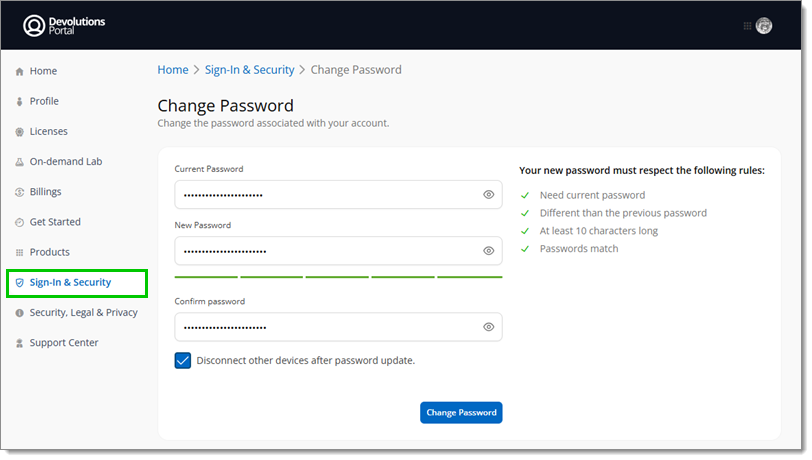This screenshot has height=460, width=812.
Task: Click 'Disconnect other devices after password update' label
Action: click(306, 361)
